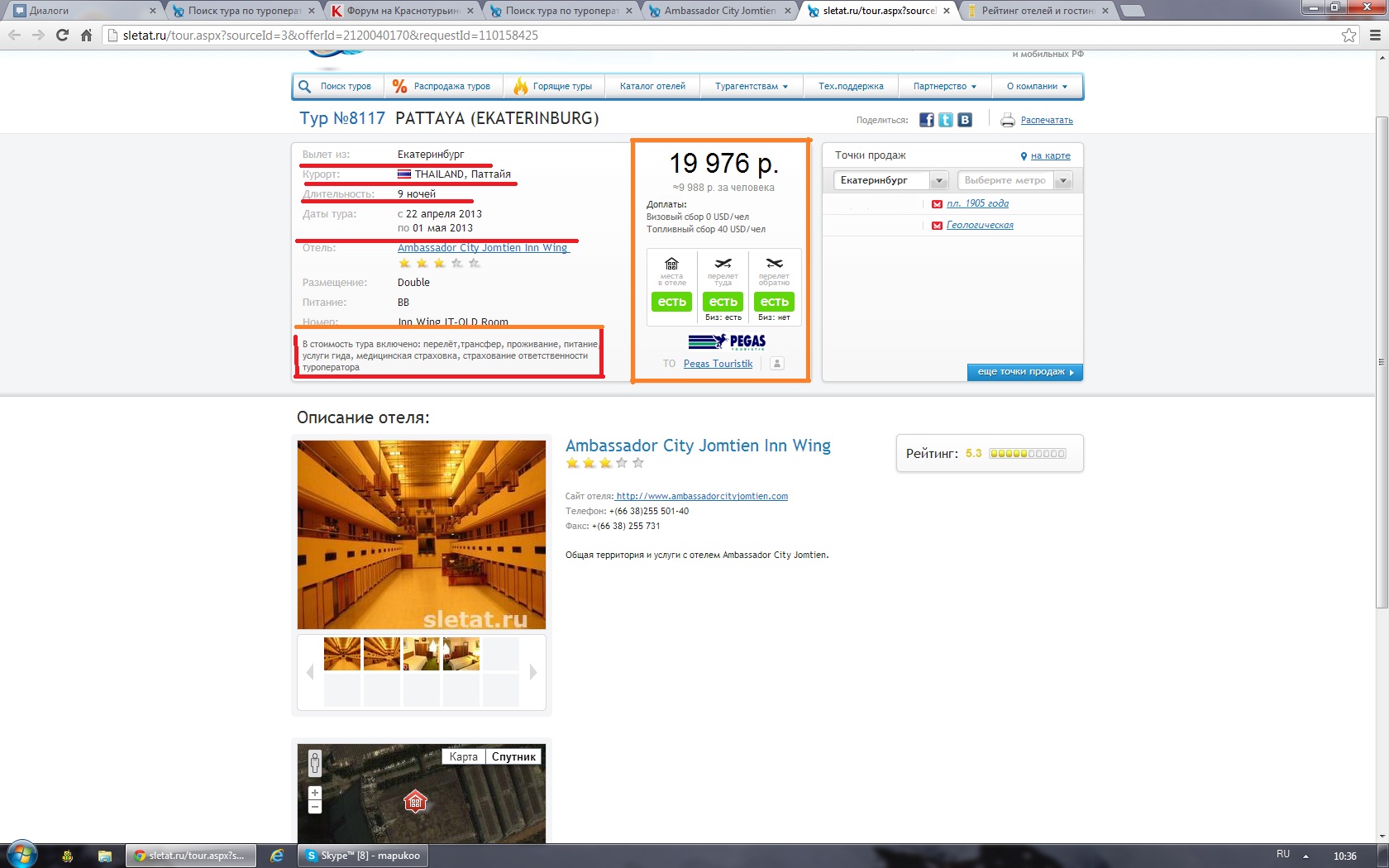Click the flame icon in Горящие туры
This screenshot has height=868, width=1389.
tap(520, 85)
